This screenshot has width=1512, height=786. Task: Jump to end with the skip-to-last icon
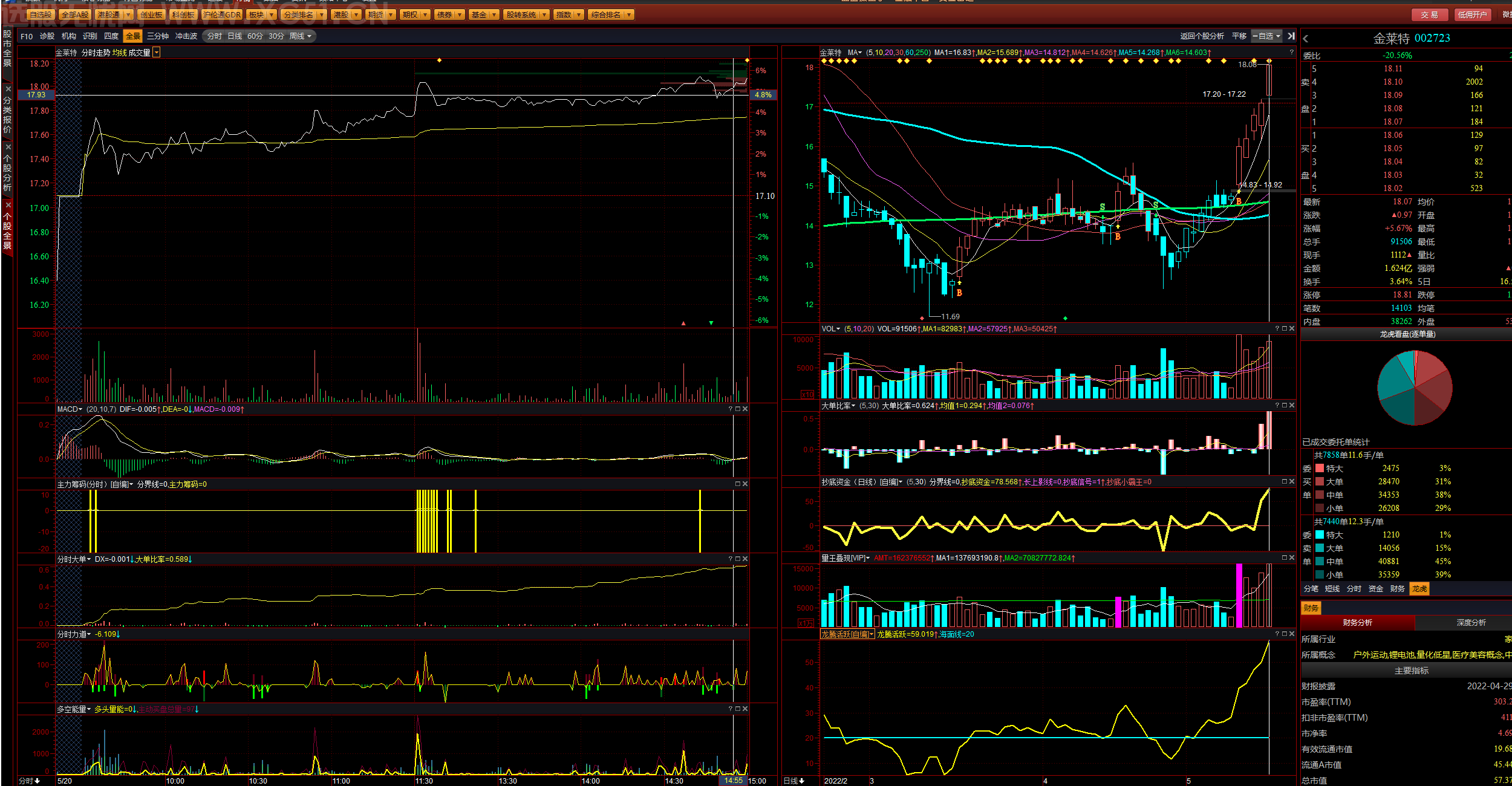(1291, 36)
